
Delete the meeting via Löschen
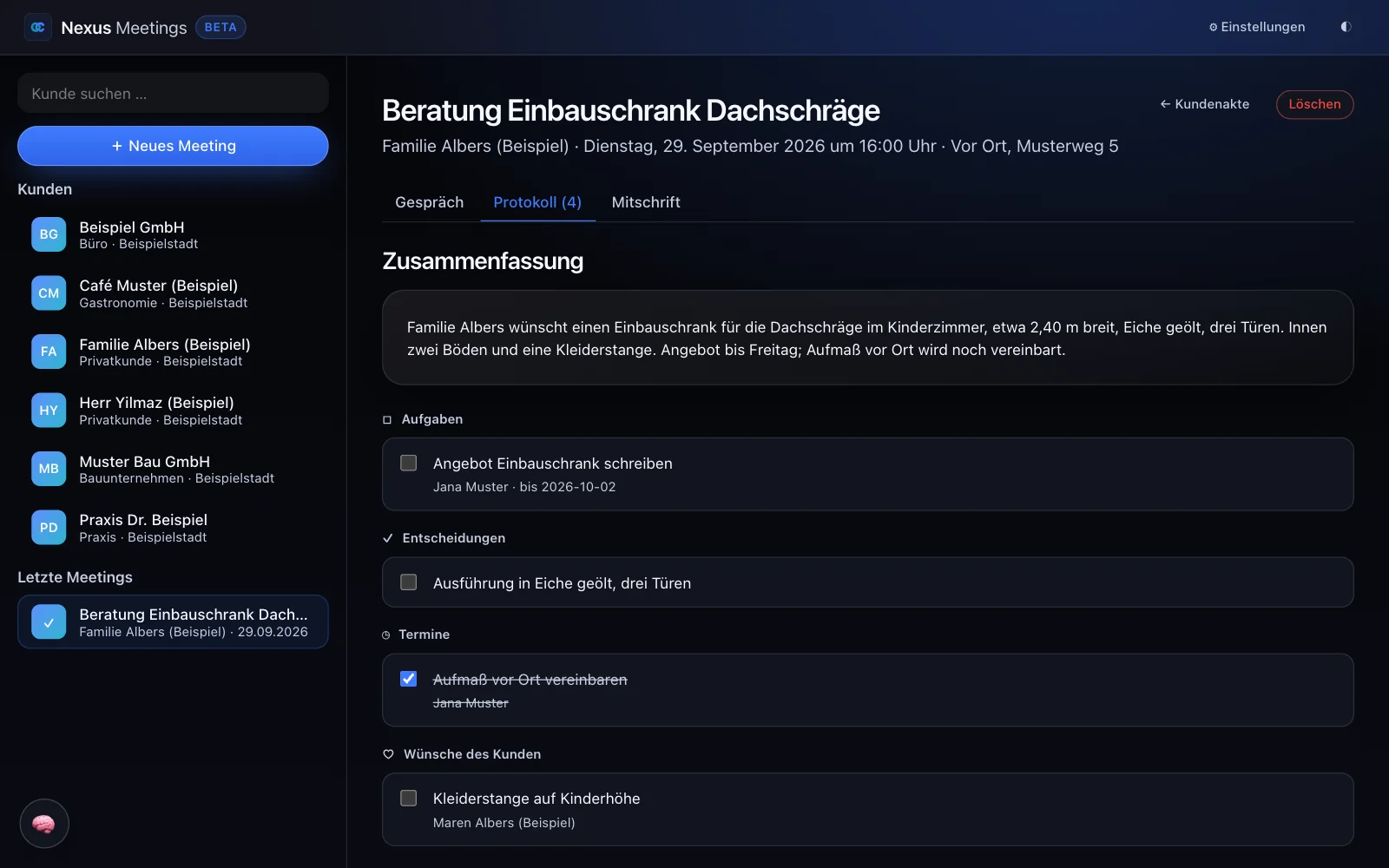point(1314,104)
